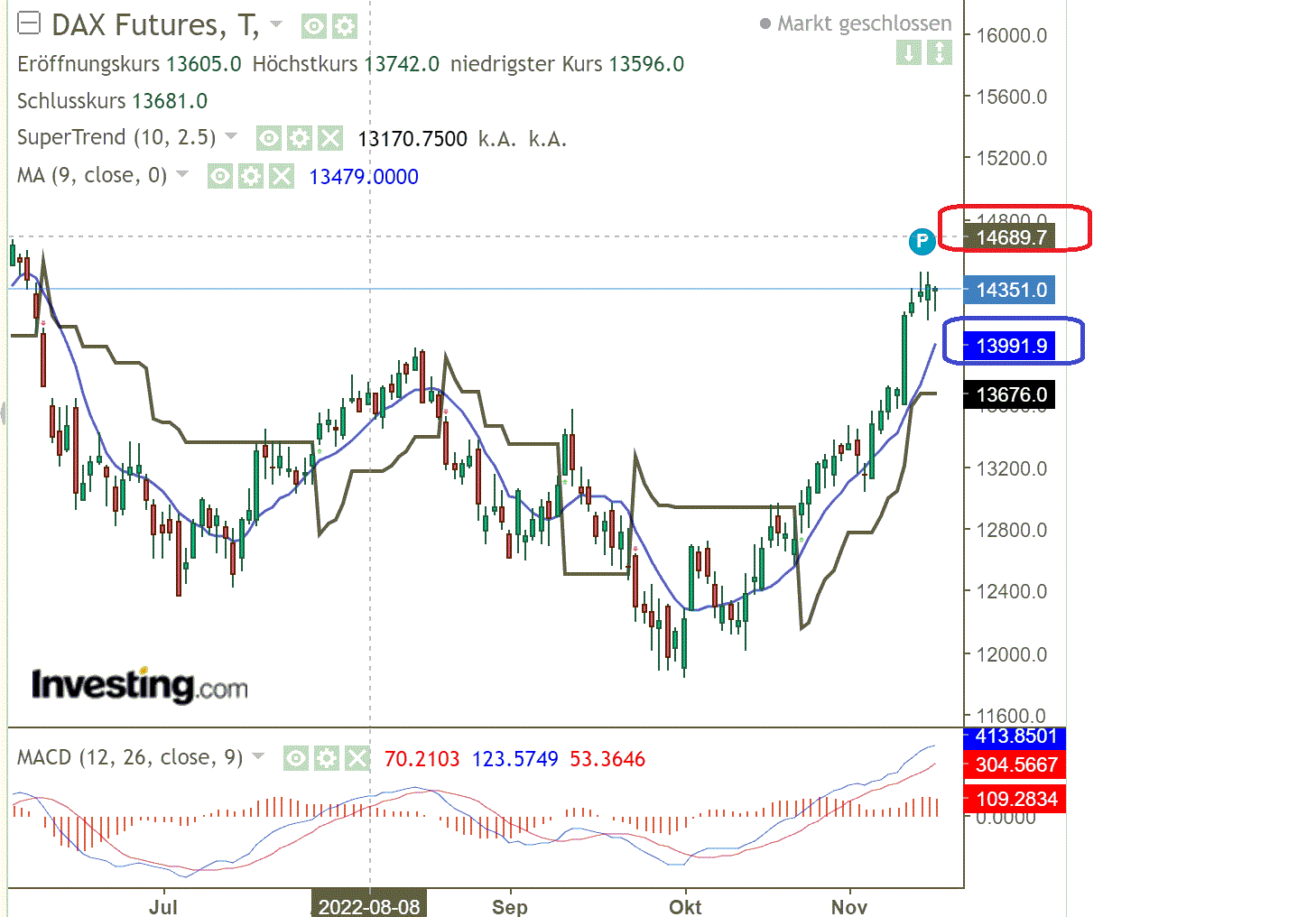Open the DAX Futures dropdown arrow

coord(275,25)
